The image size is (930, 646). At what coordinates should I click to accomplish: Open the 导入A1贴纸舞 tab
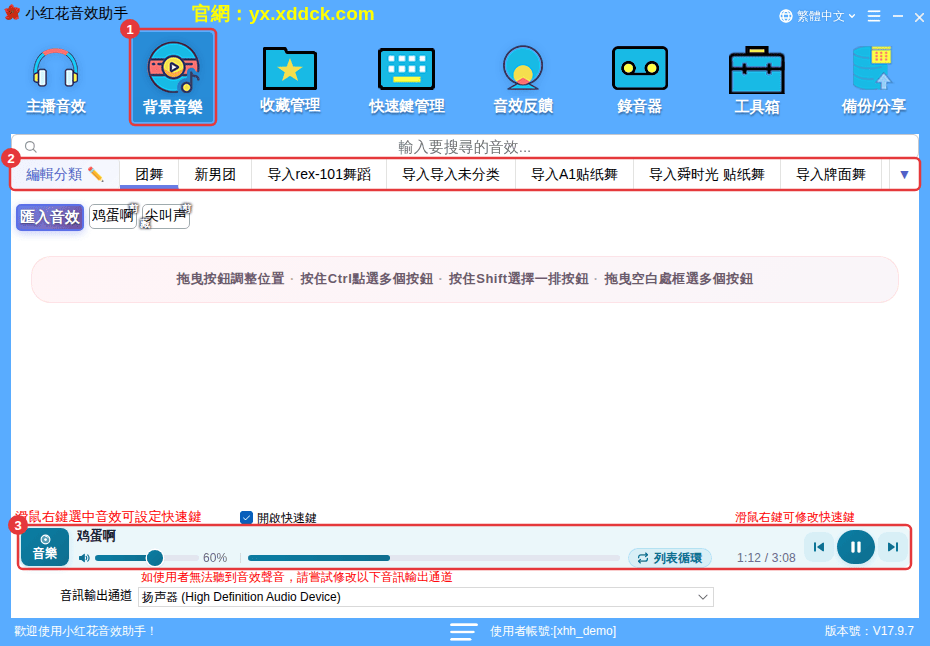click(574, 174)
